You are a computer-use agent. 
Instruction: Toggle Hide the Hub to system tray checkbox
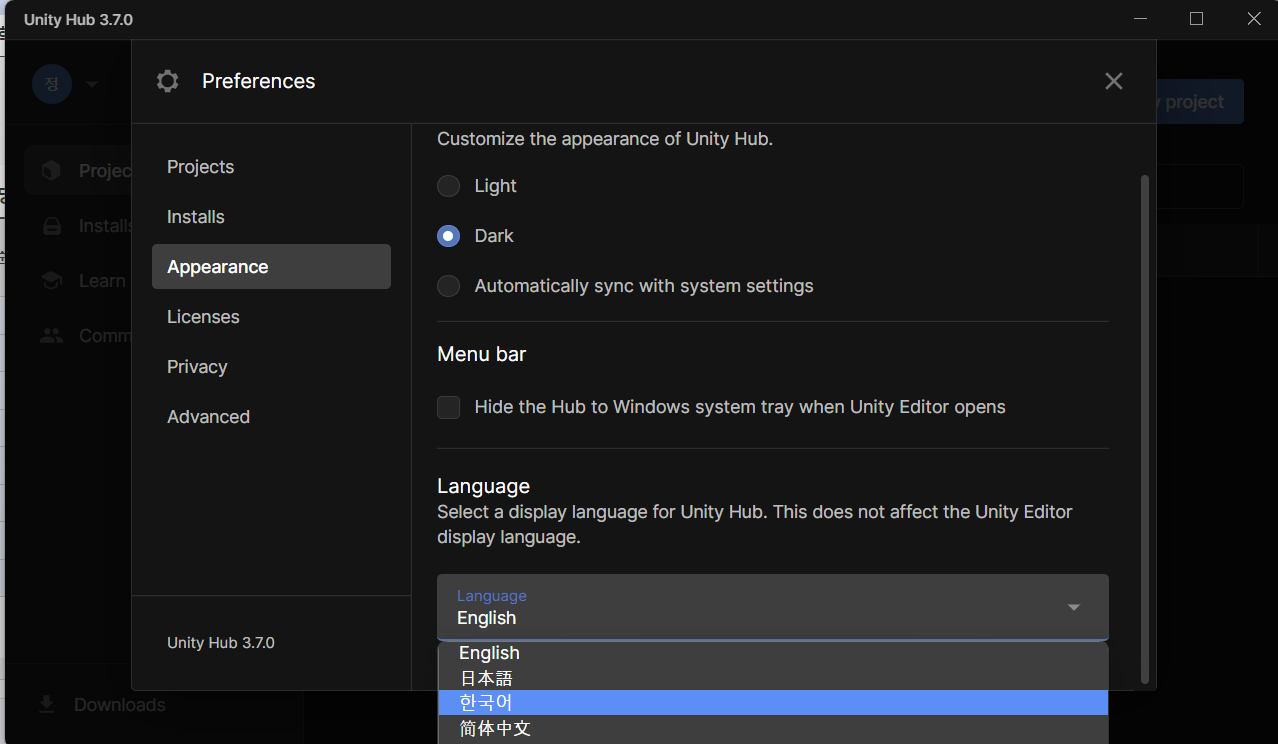(449, 407)
